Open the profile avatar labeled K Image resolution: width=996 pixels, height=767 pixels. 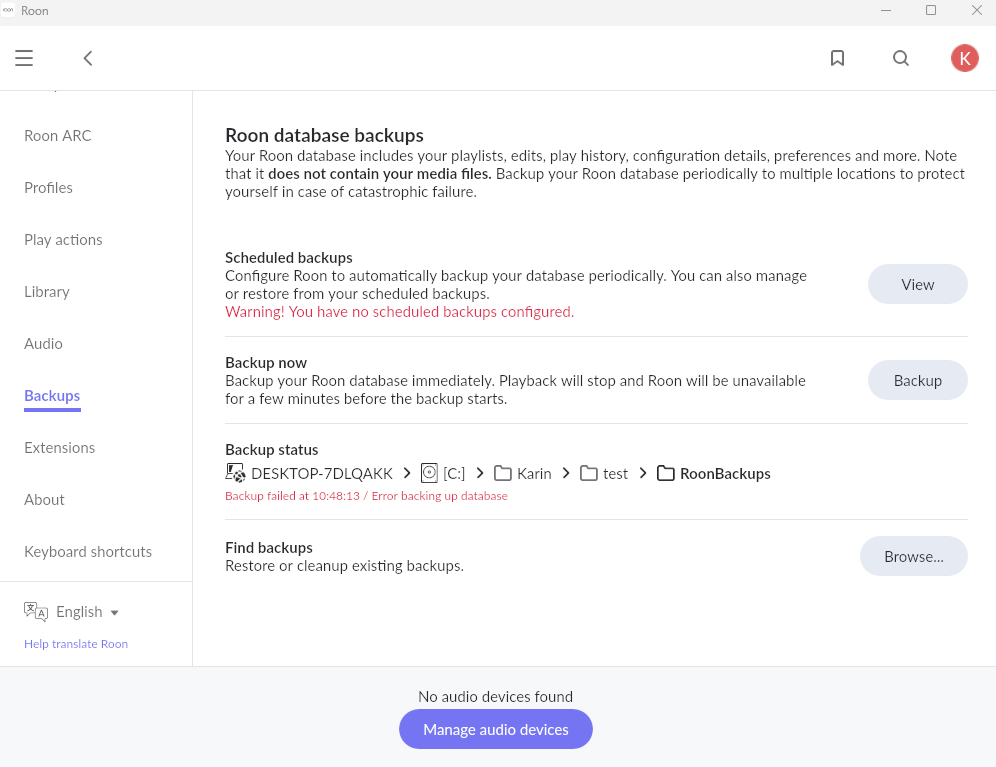(x=964, y=58)
